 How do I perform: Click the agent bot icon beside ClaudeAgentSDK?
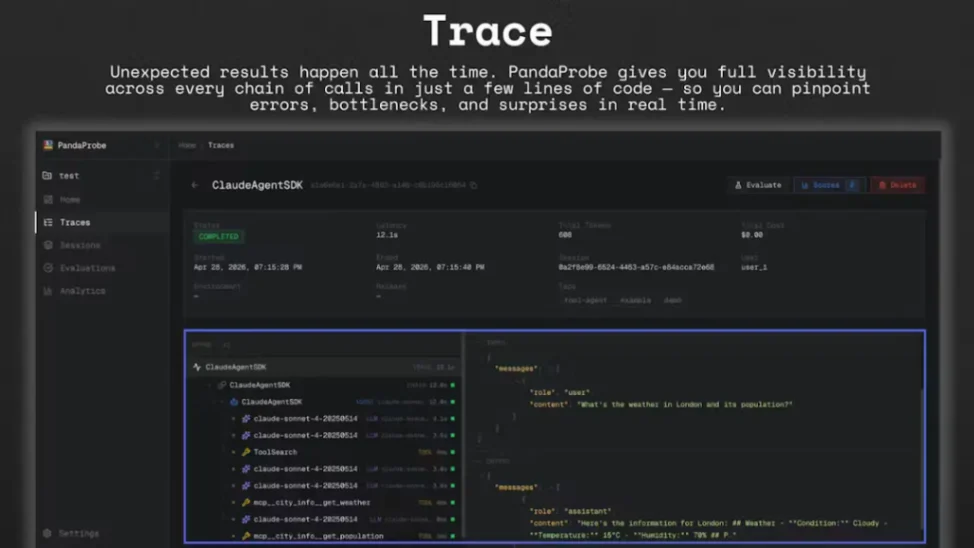(x=234, y=402)
